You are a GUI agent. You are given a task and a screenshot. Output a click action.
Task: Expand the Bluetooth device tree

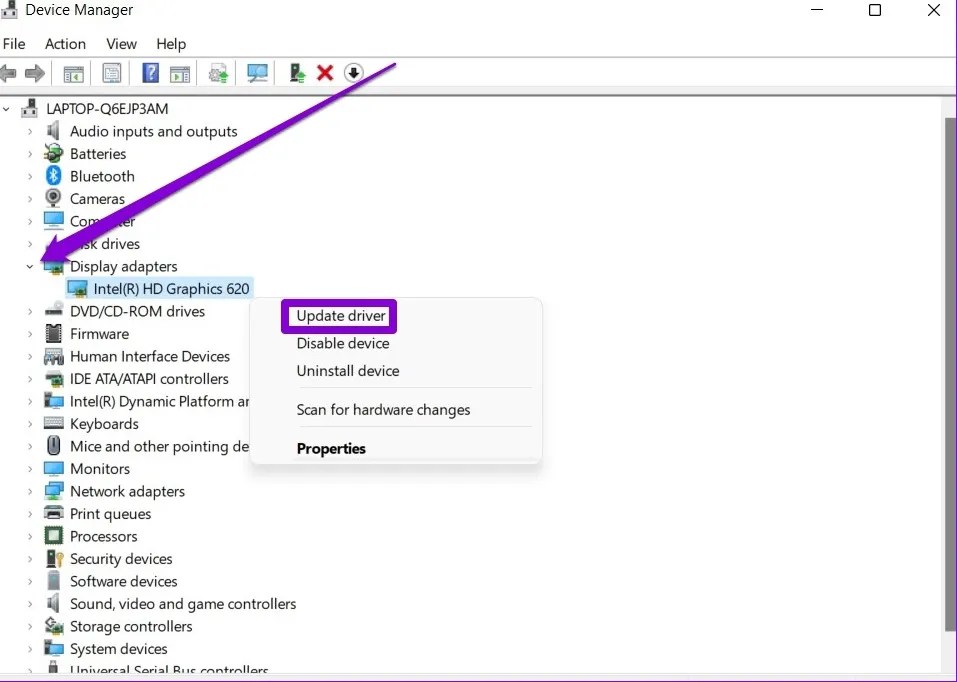click(30, 176)
